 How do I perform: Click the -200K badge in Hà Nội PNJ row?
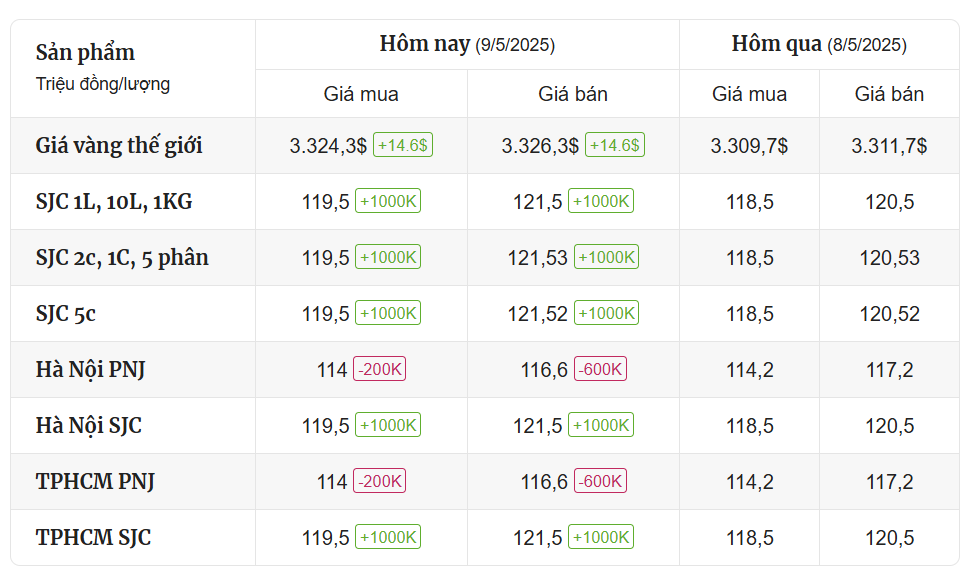pos(380,369)
